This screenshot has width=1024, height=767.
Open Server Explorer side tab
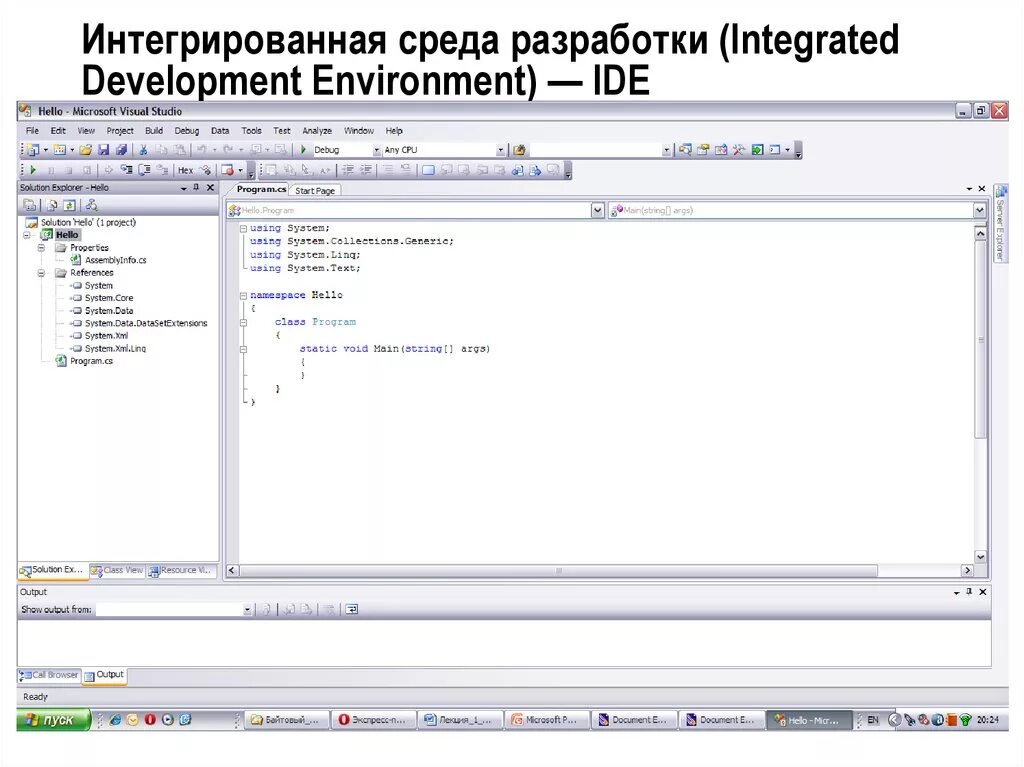[x=1000, y=223]
